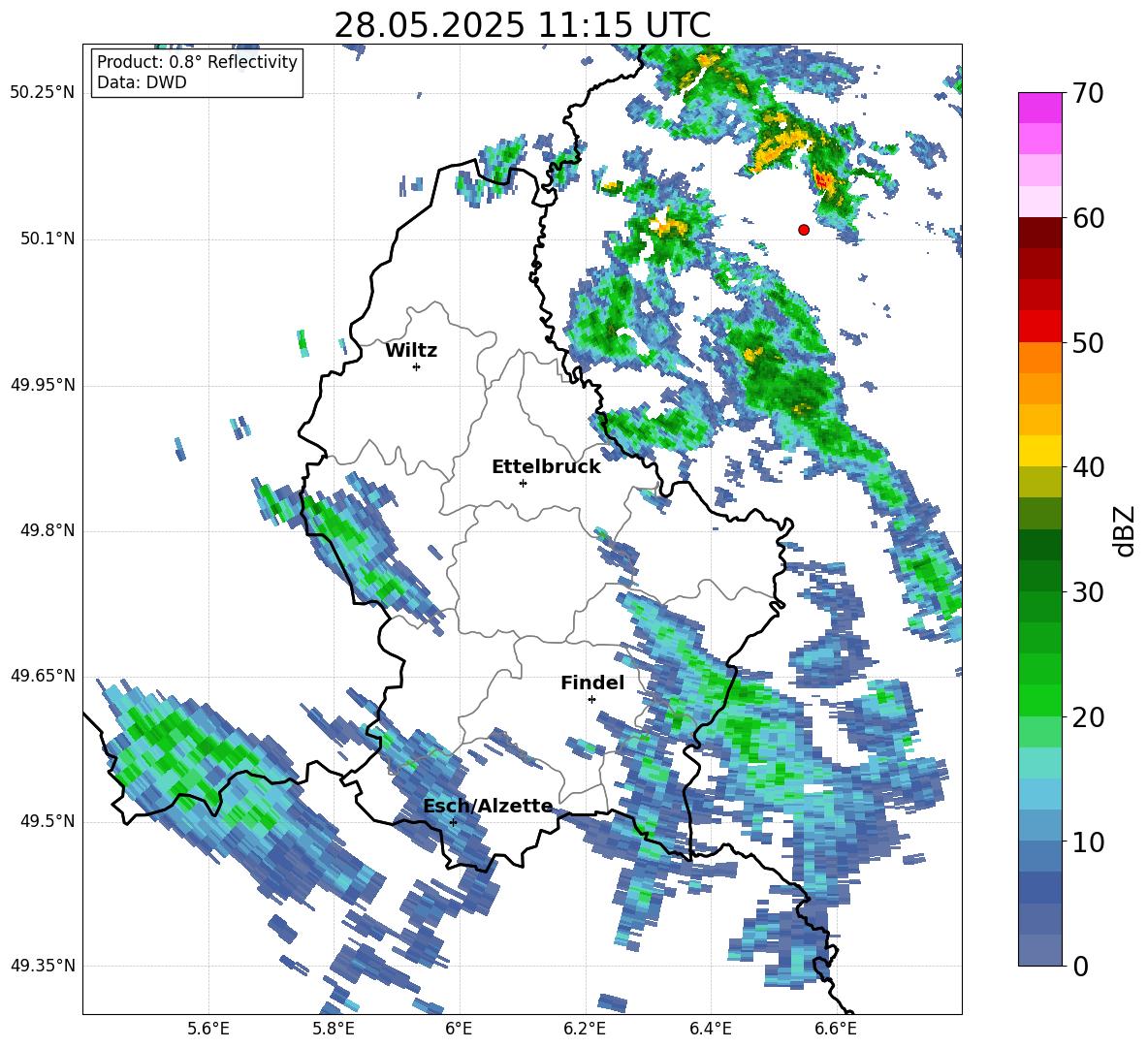Click the Findel station cross marker
Screen dimensions: 1148x1048
pos(591,700)
